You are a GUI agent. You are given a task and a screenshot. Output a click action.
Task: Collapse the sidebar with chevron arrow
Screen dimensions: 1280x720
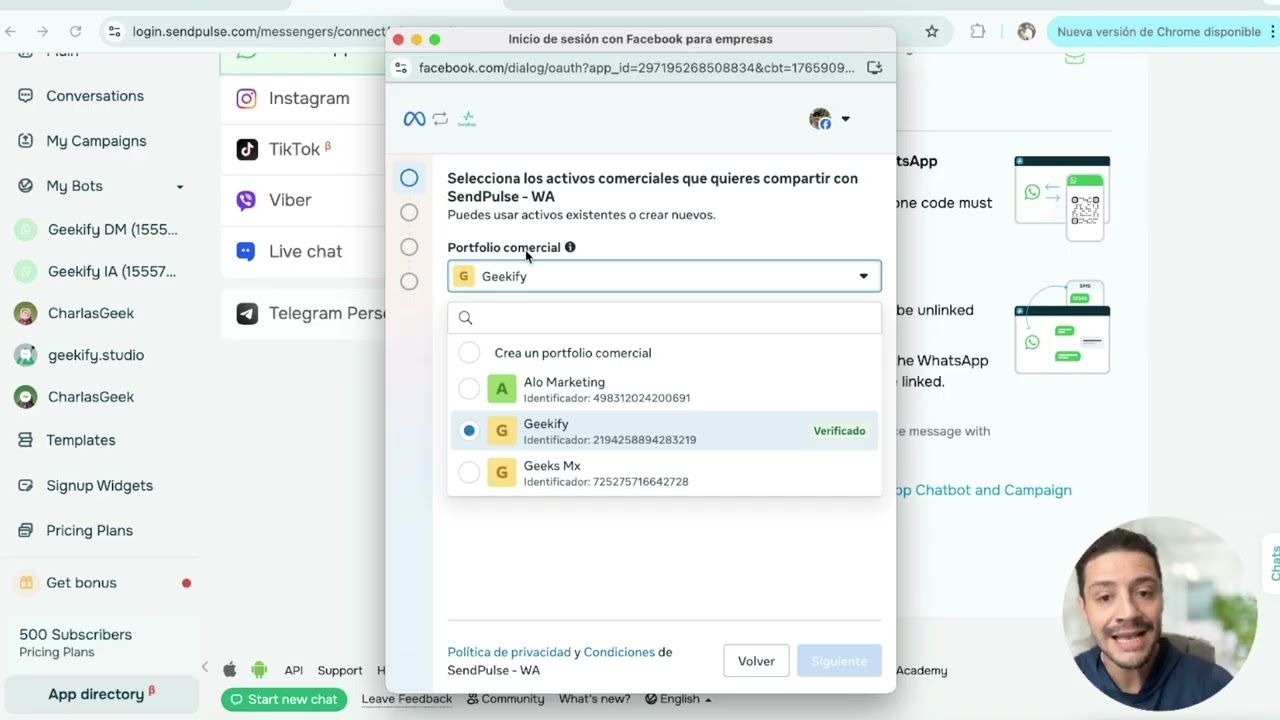pos(205,667)
